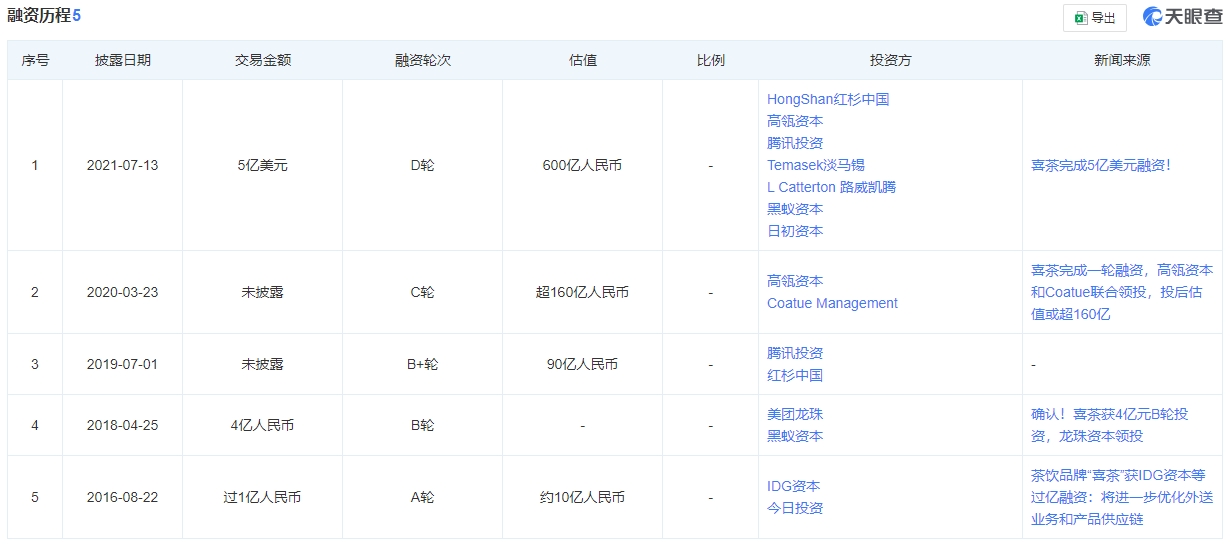The width and height of the screenshot is (1231, 545).
Task: Select the round cell A轮
Action: tap(423, 497)
